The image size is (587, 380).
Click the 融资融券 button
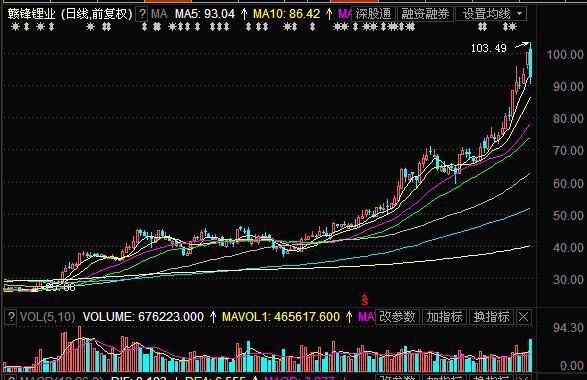click(425, 14)
